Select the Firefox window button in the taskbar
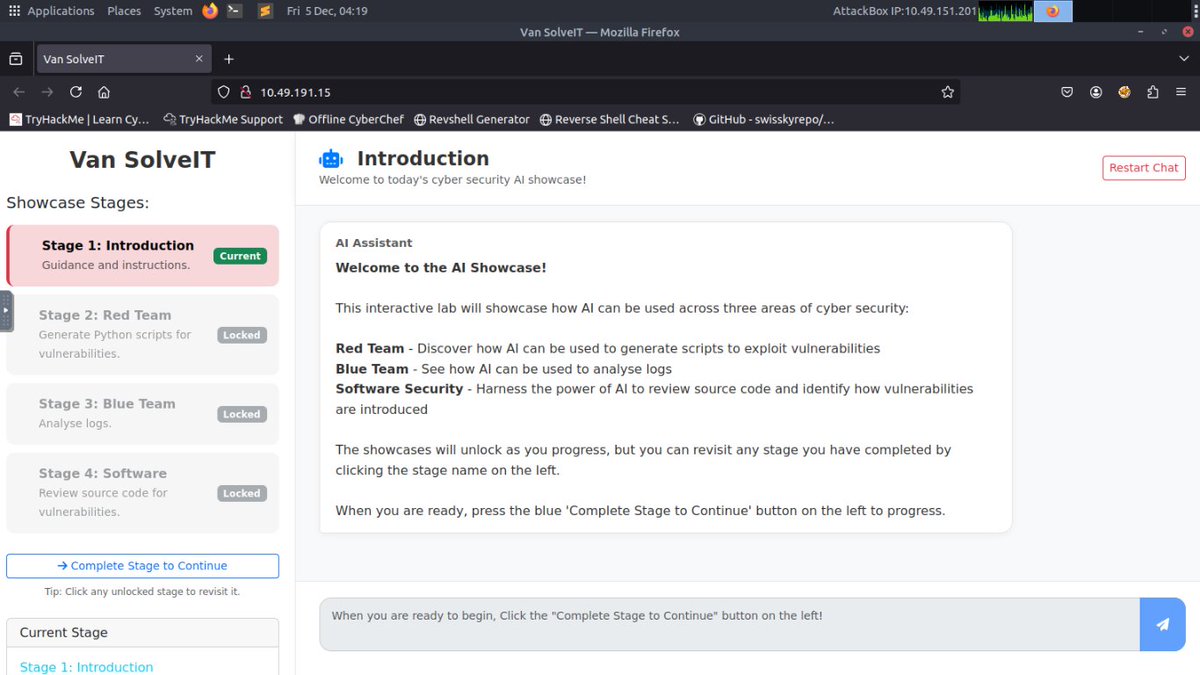Viewport: 1200px width, 675px height. (1052, 11)
